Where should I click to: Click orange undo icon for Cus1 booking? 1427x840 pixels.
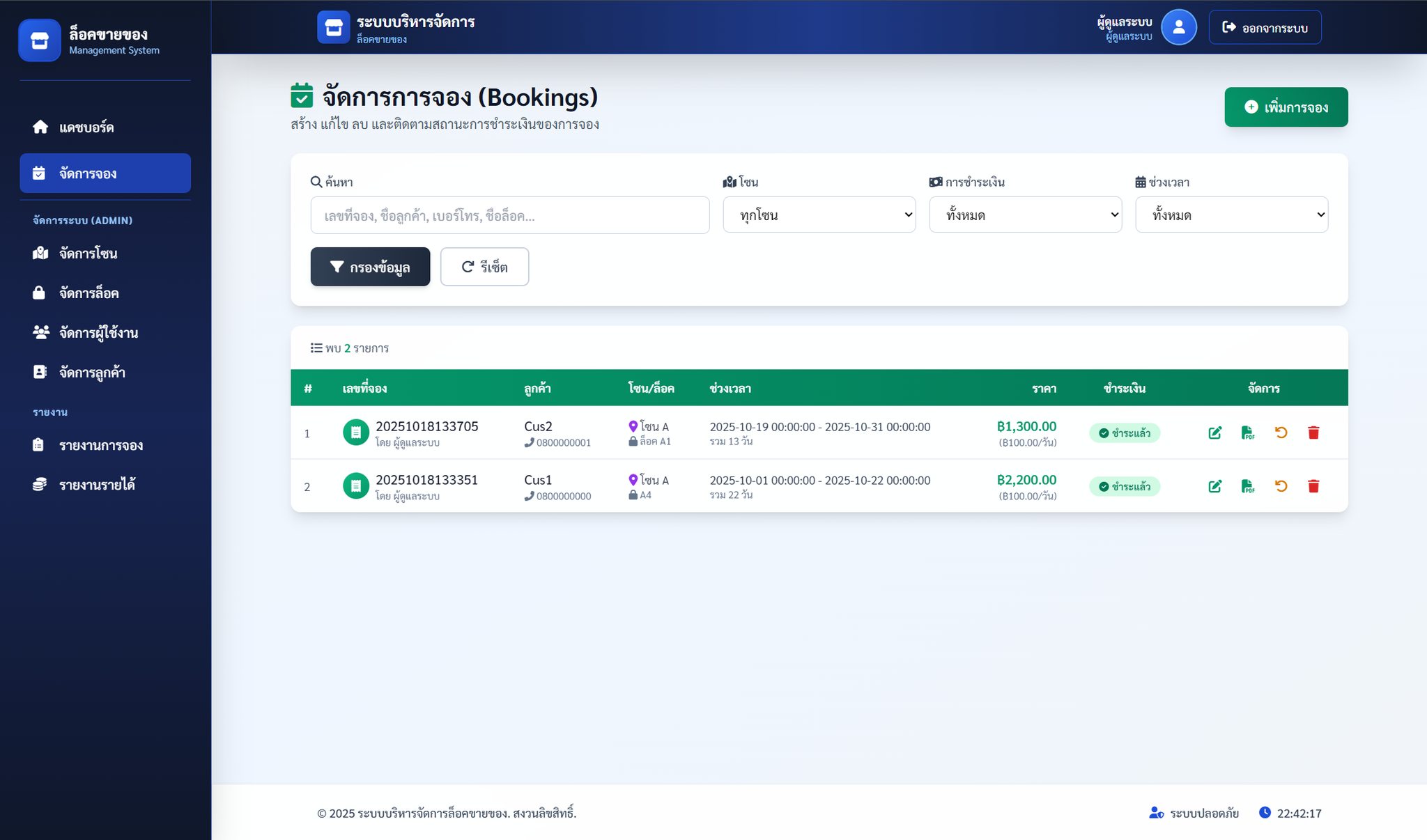click(1281, 486)
